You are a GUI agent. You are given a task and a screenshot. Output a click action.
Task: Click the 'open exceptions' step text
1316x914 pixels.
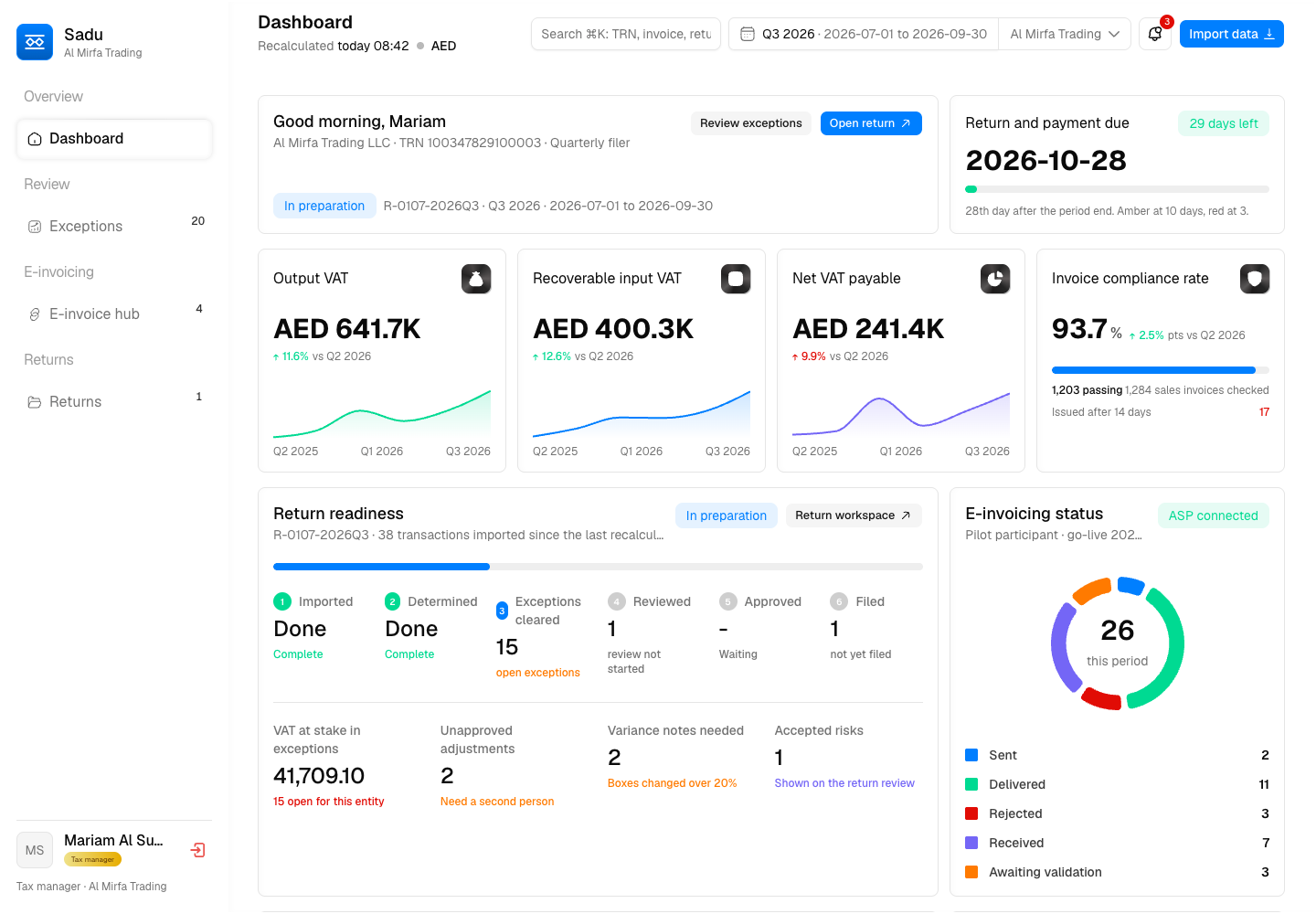[538, 673]
